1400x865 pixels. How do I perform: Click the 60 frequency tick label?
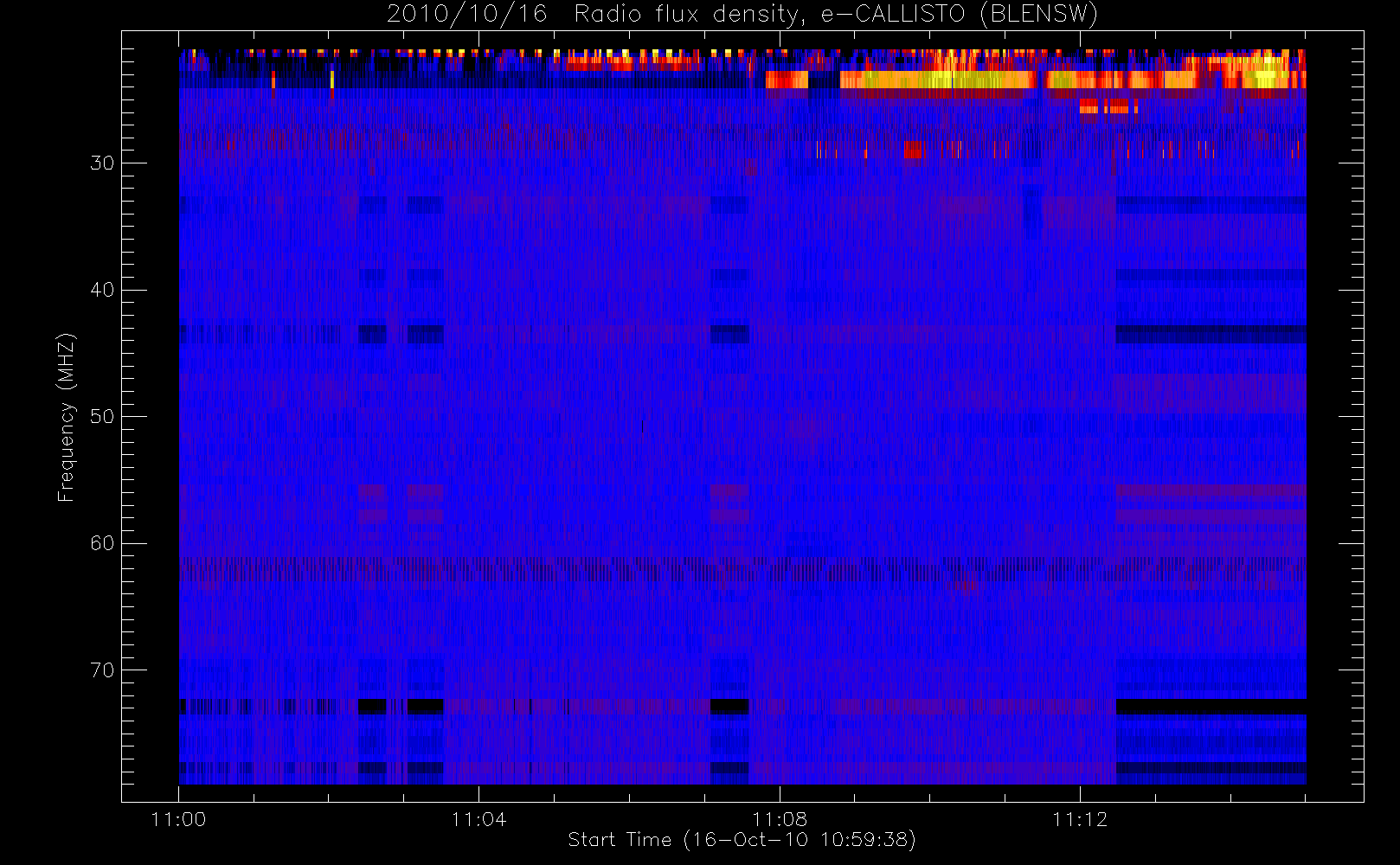102,543
